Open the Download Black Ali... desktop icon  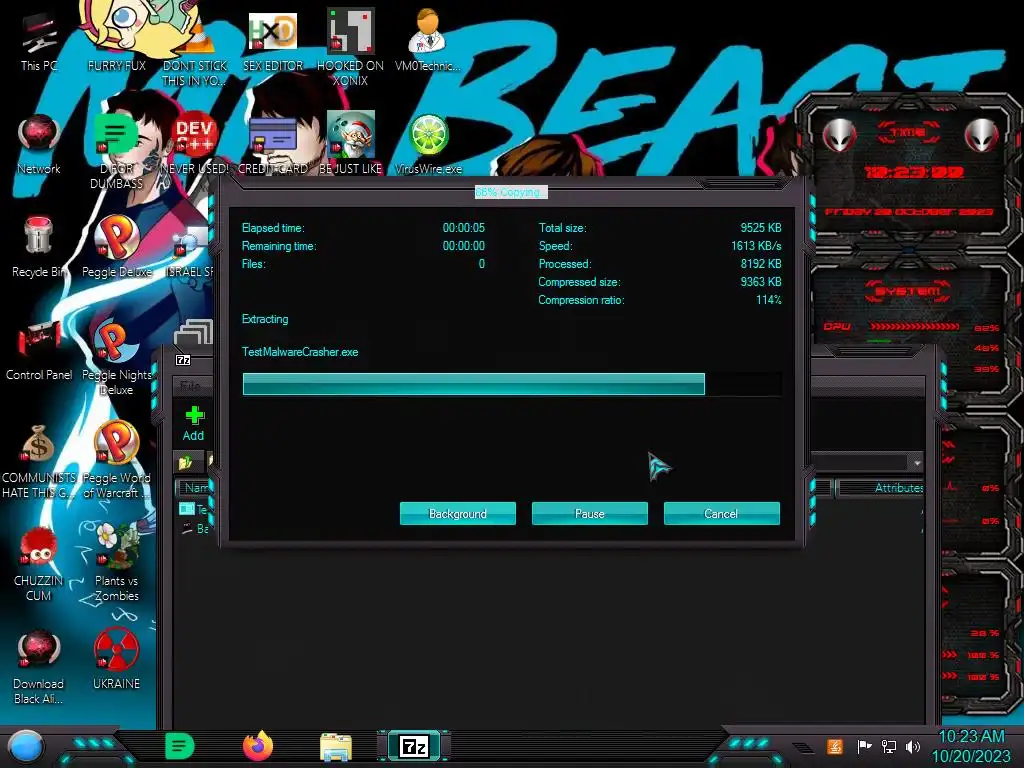[x=39, y=666]
